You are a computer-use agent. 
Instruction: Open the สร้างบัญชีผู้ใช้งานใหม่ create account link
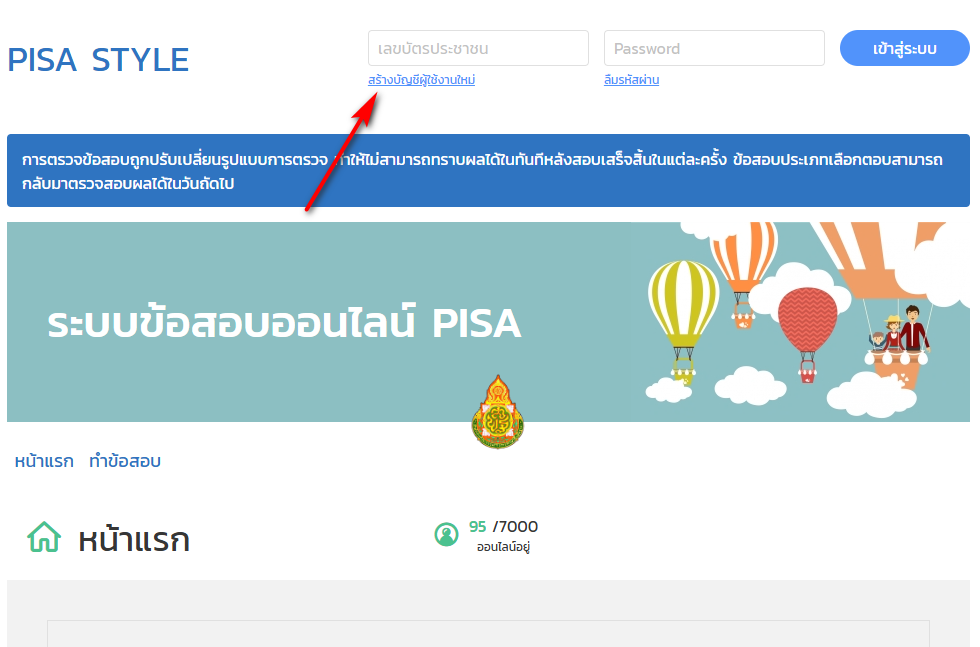tap(421, 80)
